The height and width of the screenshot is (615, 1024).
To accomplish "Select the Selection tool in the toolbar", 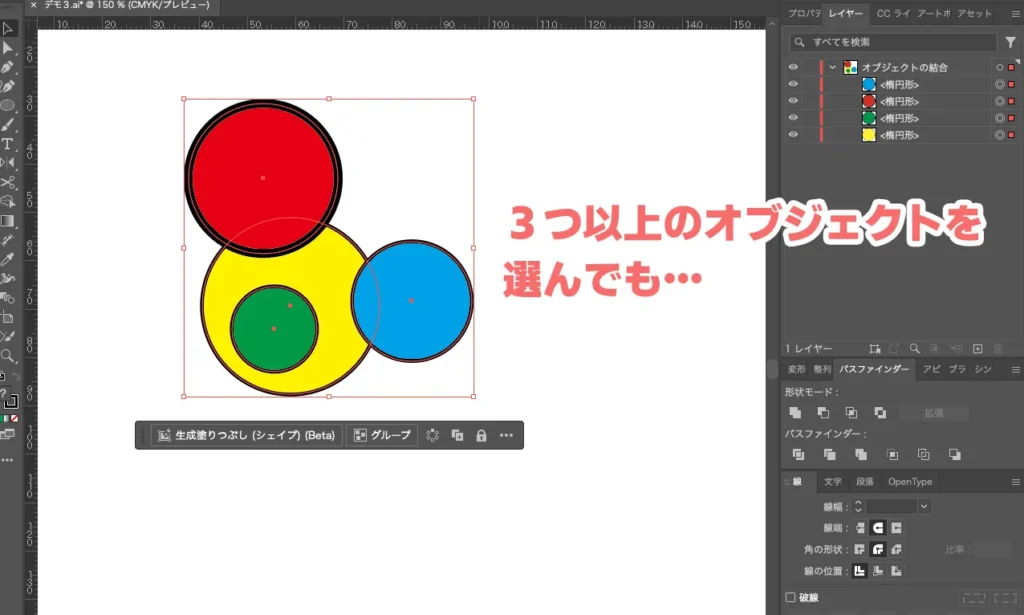I will pos(8,29).
